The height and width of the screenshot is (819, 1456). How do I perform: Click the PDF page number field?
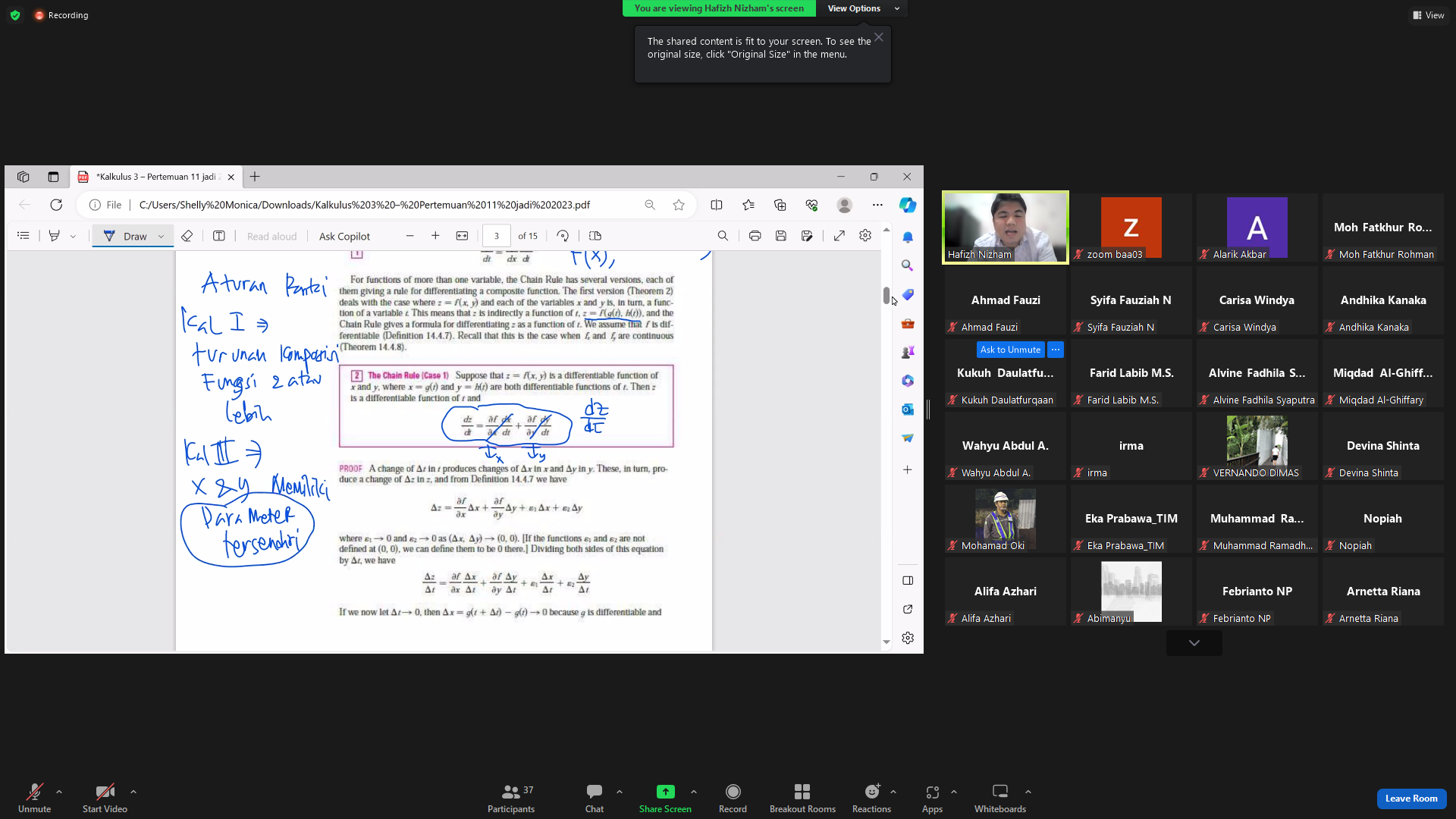point(497,236)
